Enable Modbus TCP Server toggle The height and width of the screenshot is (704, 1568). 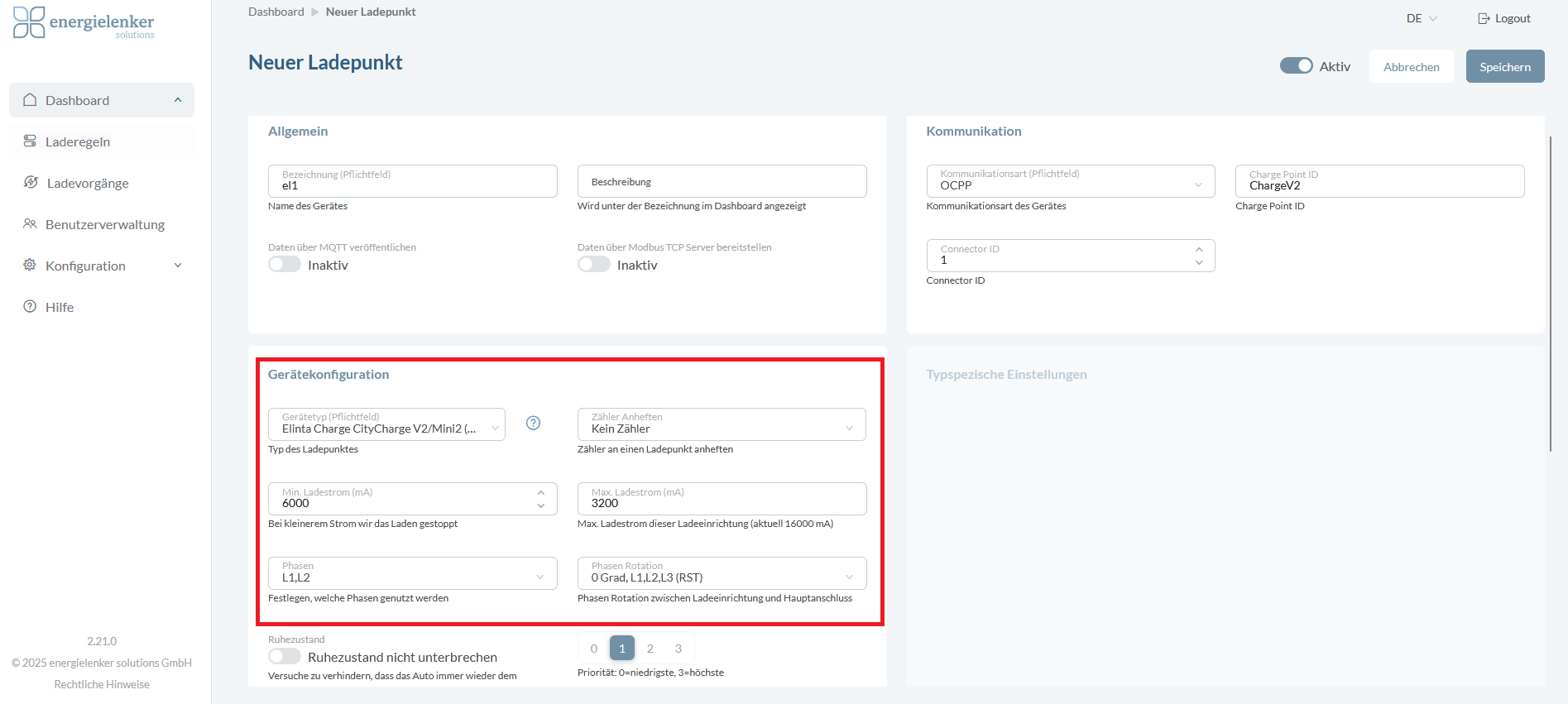pos(594,265)
